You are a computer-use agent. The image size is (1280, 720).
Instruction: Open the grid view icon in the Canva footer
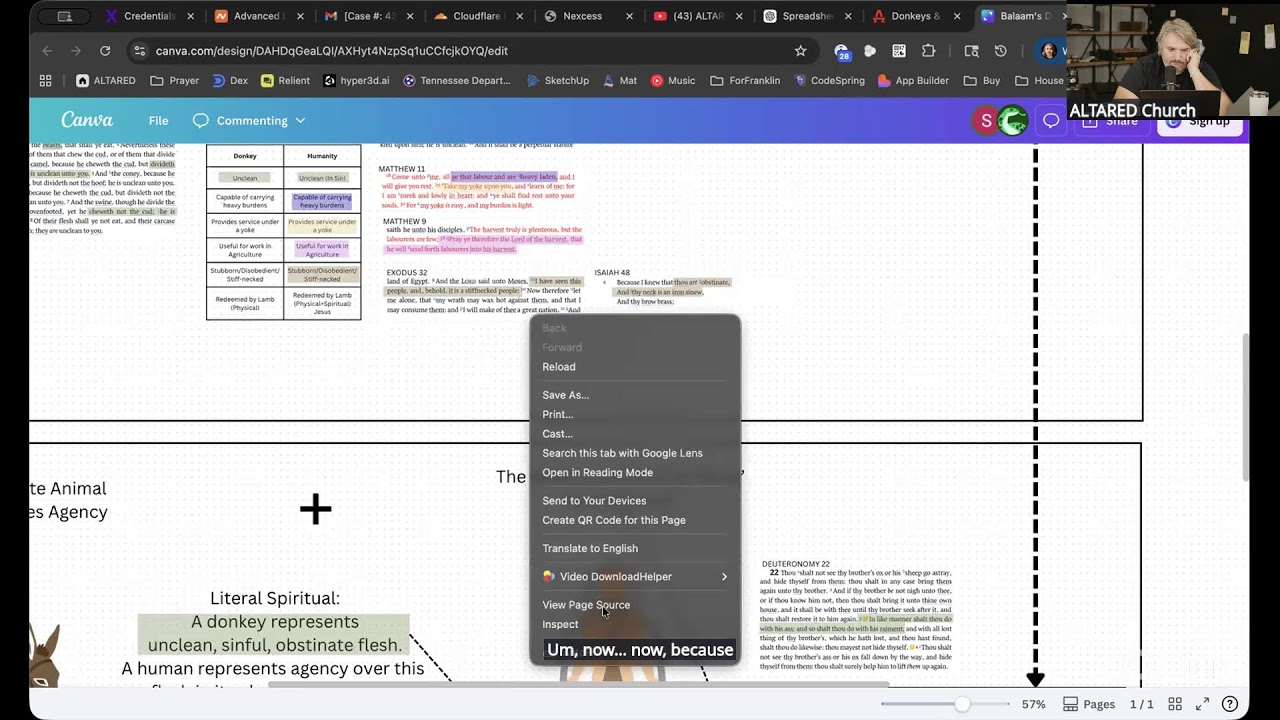pyautogui.click(x=1175, y=704)
